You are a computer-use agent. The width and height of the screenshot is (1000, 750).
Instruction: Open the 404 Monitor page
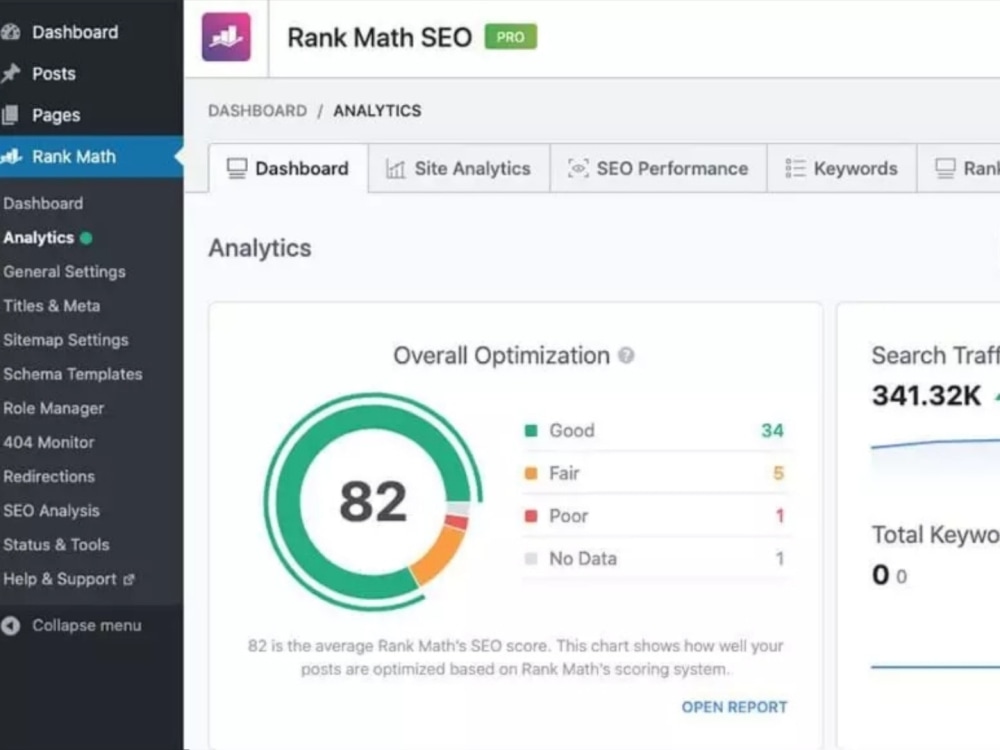coord(48,443)
